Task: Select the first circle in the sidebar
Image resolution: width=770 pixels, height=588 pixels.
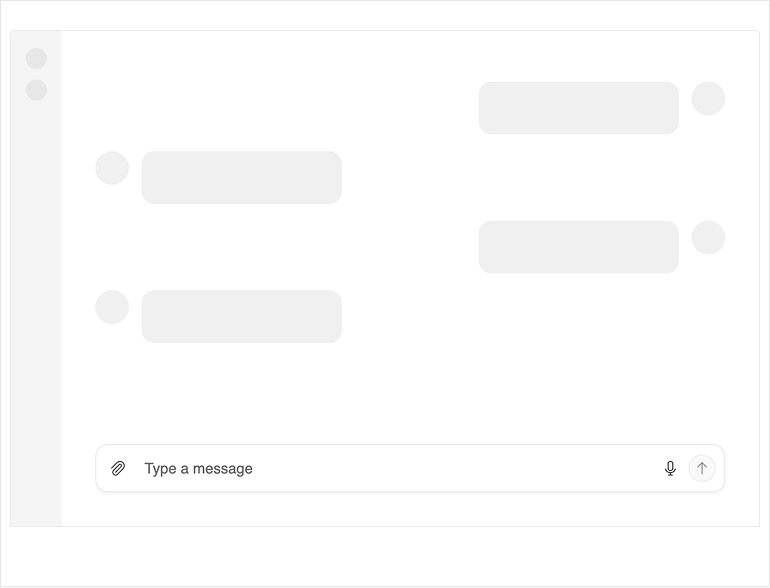Action: pos(36,59)
